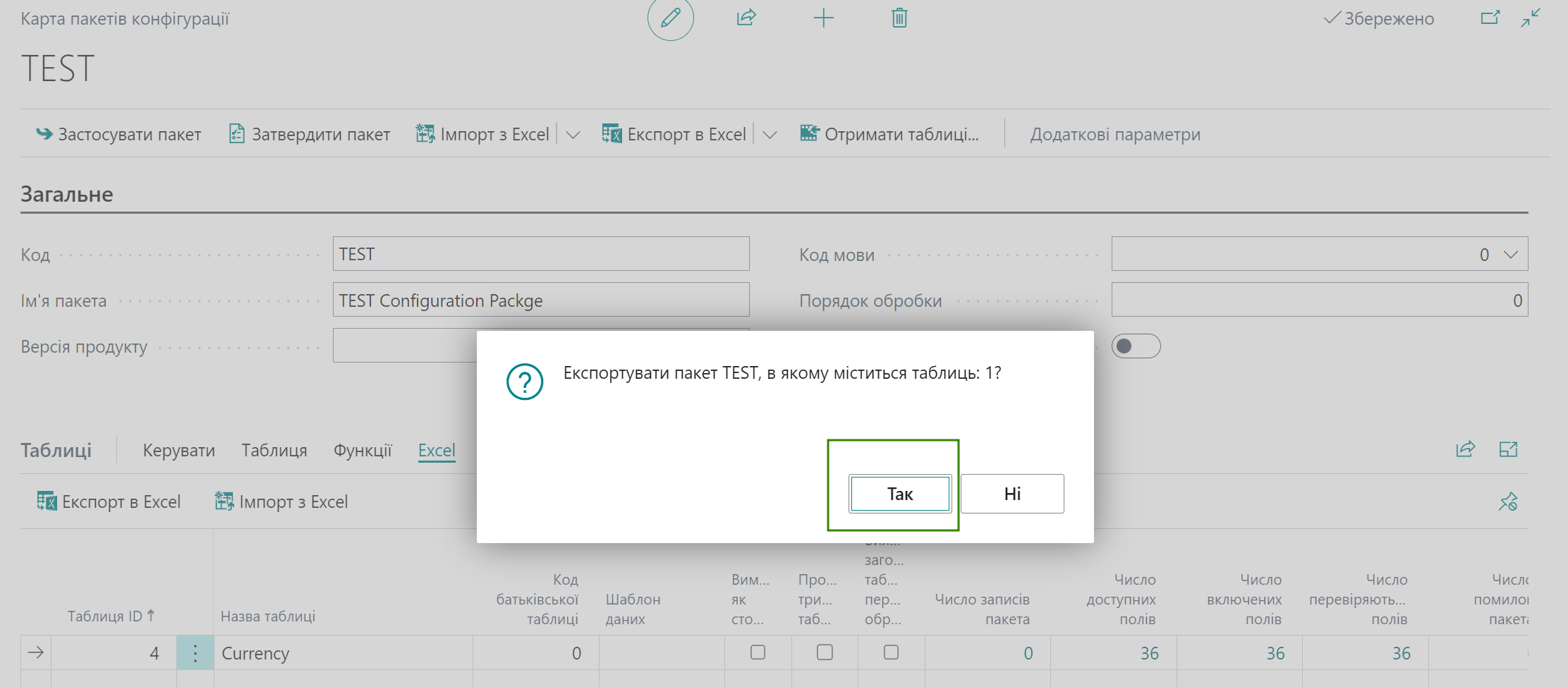
Task: Open the Функції tab in Таблиці
Action: [x=363, y=450]
